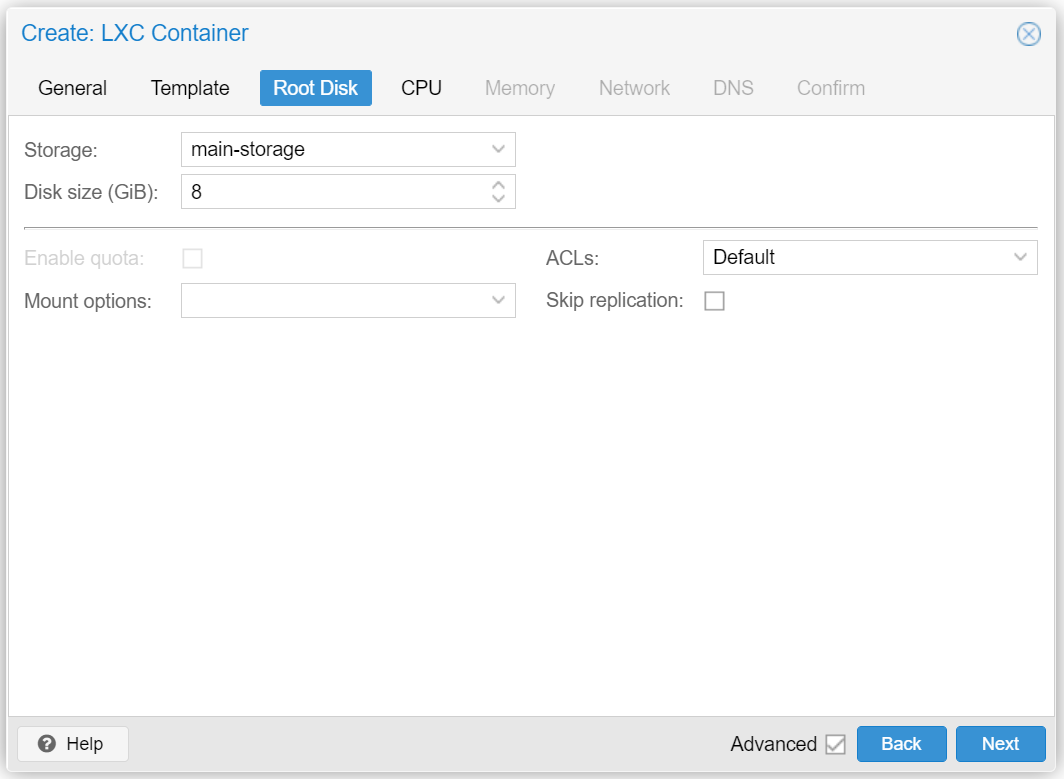Viewport: 1064px width, 779px height.
Task: Click the disk size increment arrow
Action: (498, 185)
